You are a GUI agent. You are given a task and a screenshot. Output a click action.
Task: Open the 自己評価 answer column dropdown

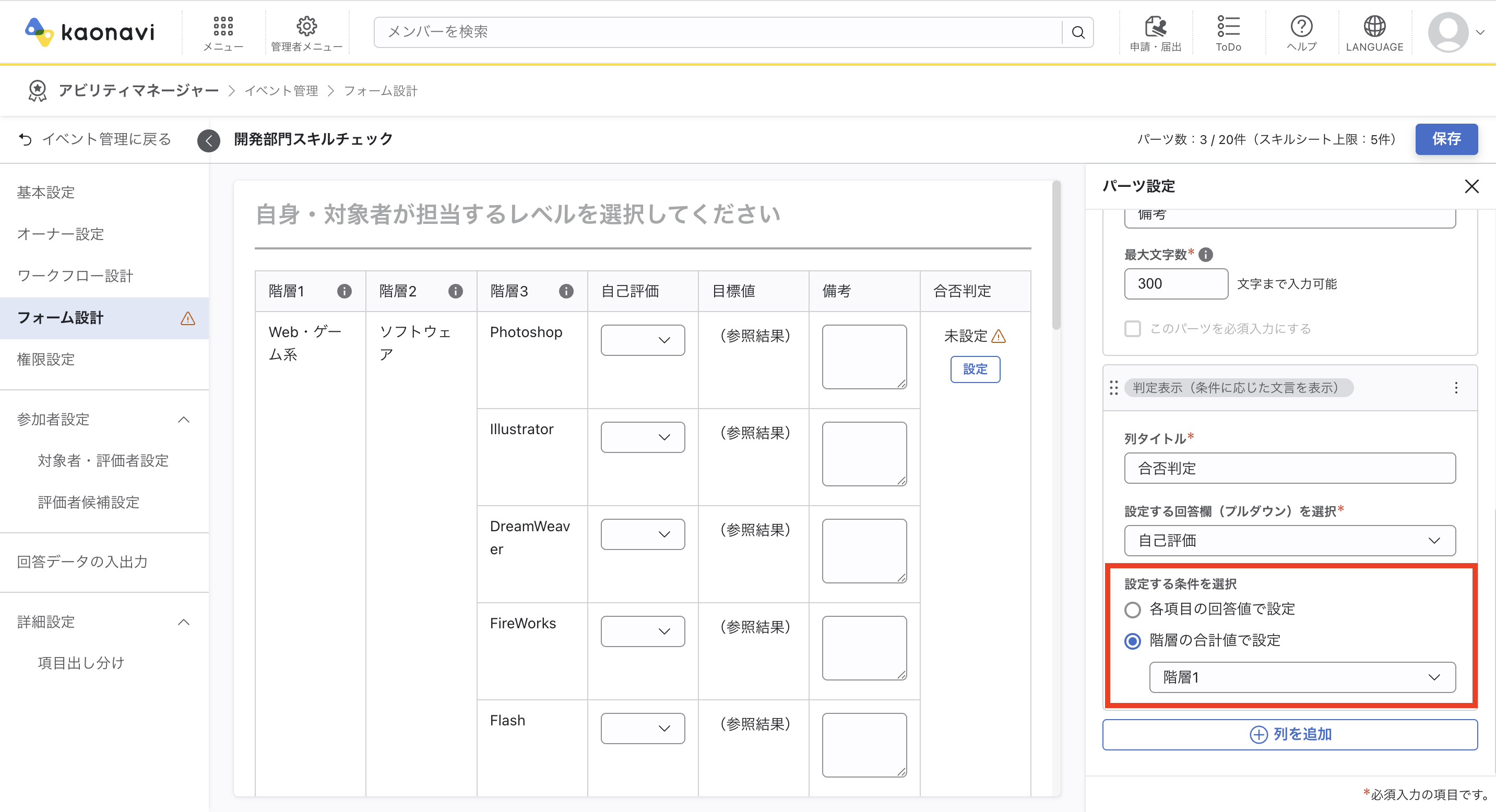pos(1290,540)
